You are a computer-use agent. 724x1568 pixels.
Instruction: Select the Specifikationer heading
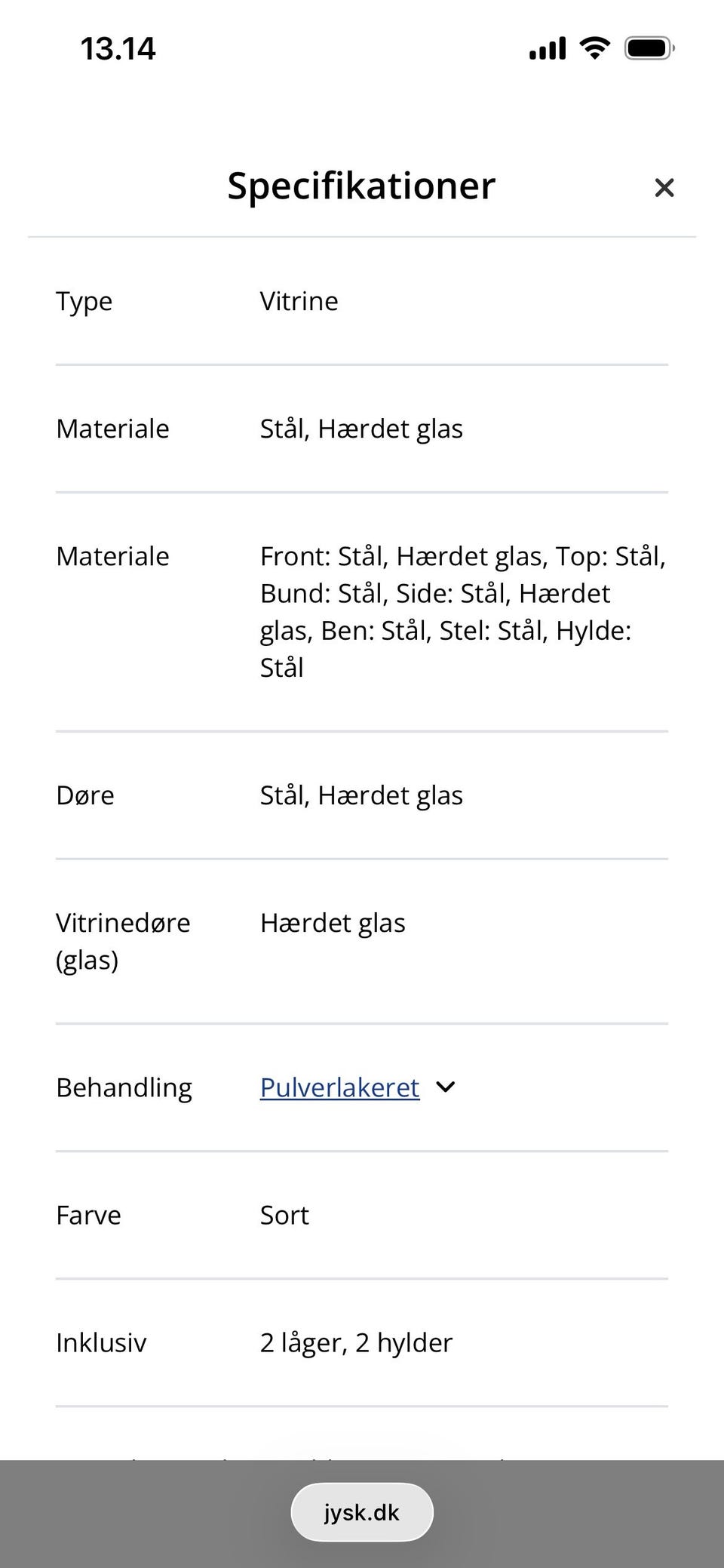[360, 186]
